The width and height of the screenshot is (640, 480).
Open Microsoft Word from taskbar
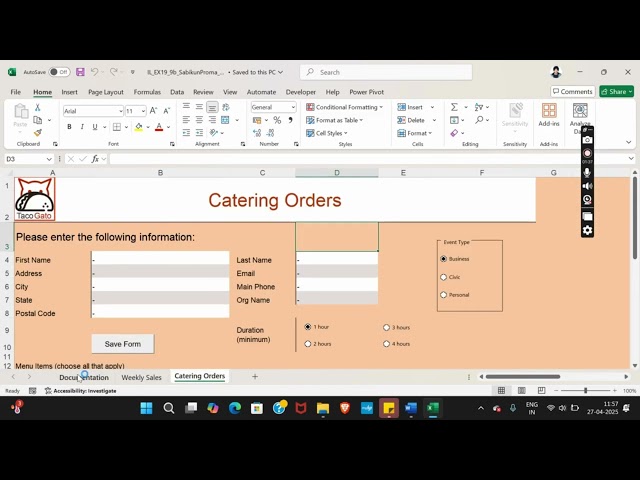click(411, 408)
